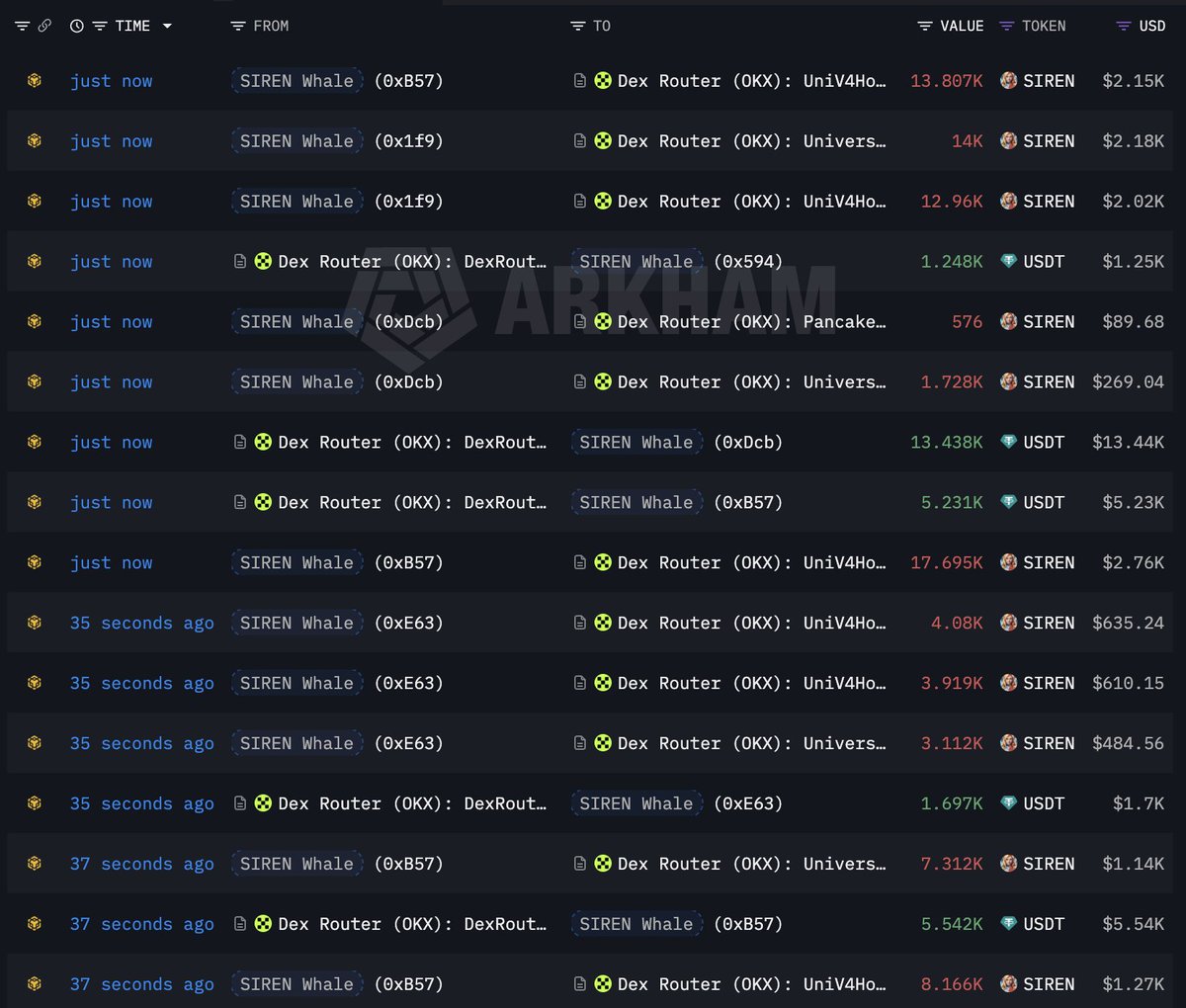Image resolution: width=1186 pixels, height=1008 pixels.
Task: Click BNB chain icon on $89.68 row
Action: coord(35,322)
